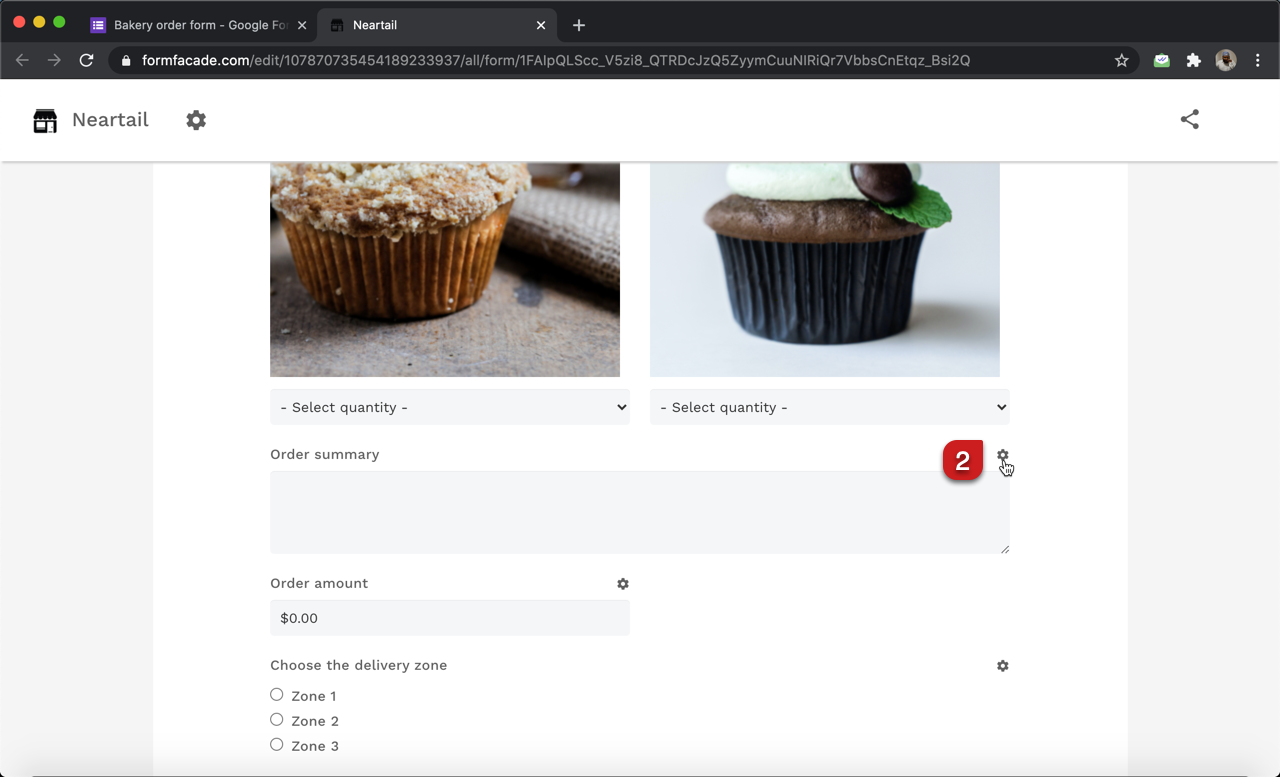Viewport: 1280px width, 777px height.
Task: Click the Neartail store icon
Action: pos(45,119)
